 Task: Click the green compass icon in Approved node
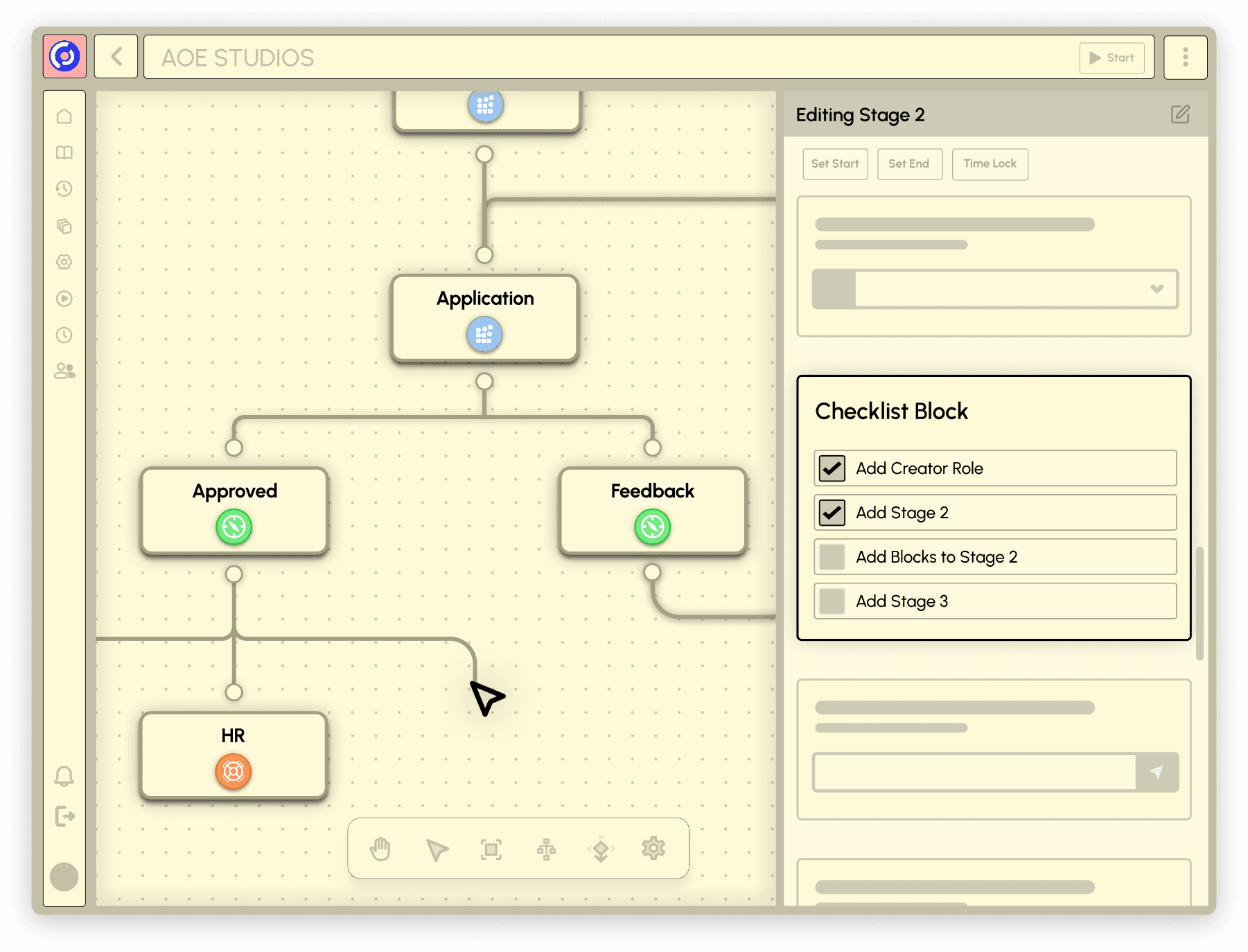point(234,527)
